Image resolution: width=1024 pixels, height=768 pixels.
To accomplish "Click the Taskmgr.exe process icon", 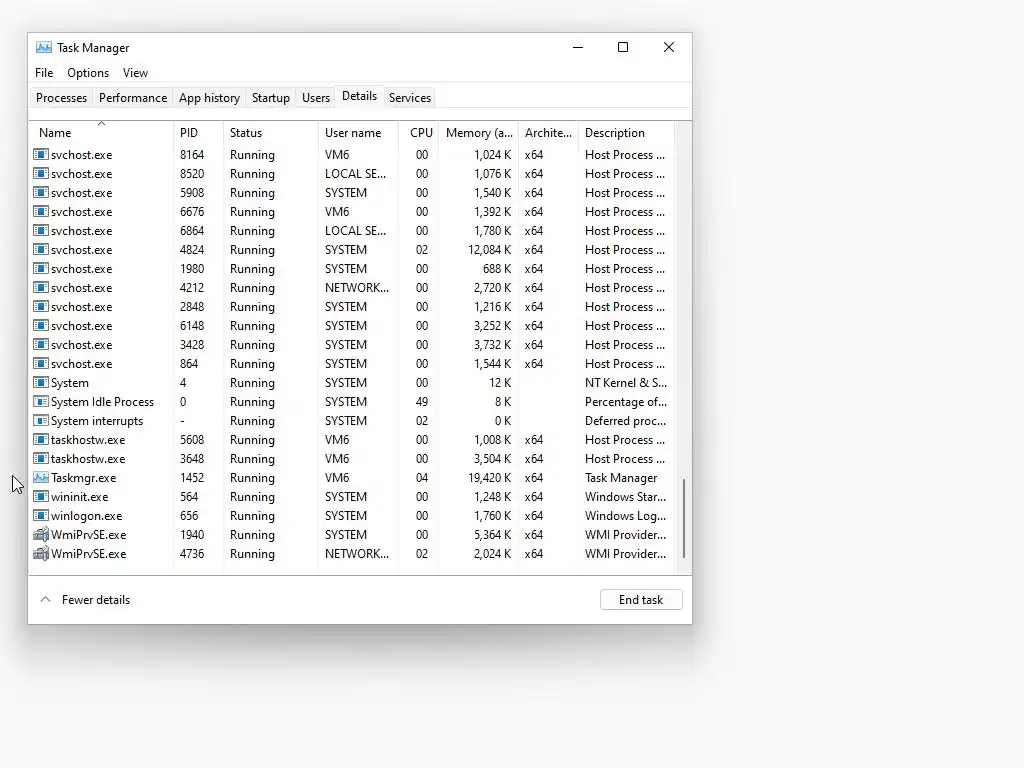I will (40, 477).
